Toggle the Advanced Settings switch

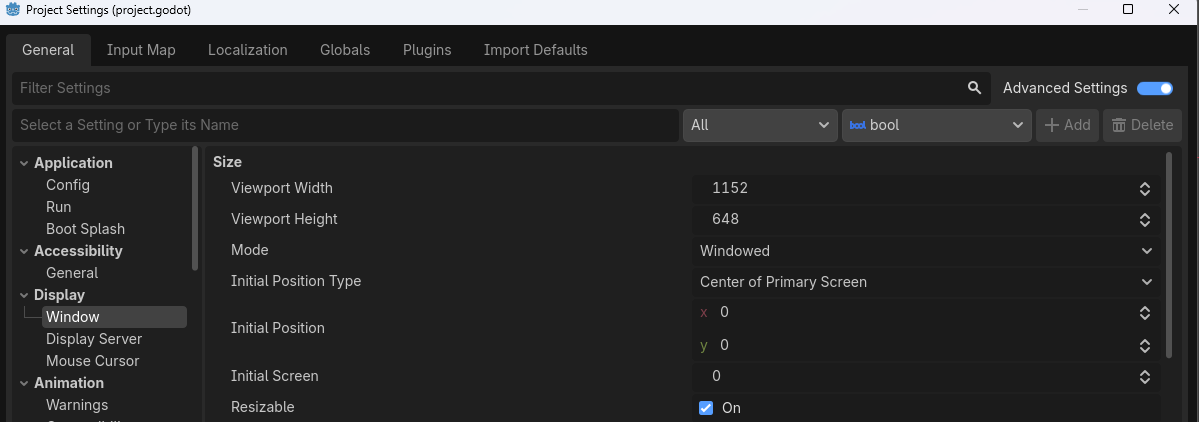[x=1155, y=88]
